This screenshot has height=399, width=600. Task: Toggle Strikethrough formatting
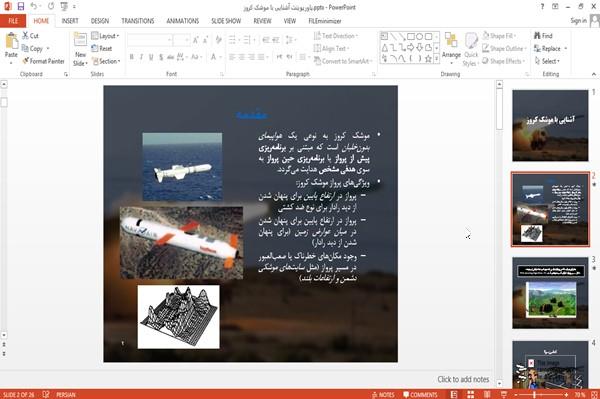(170, 57)
